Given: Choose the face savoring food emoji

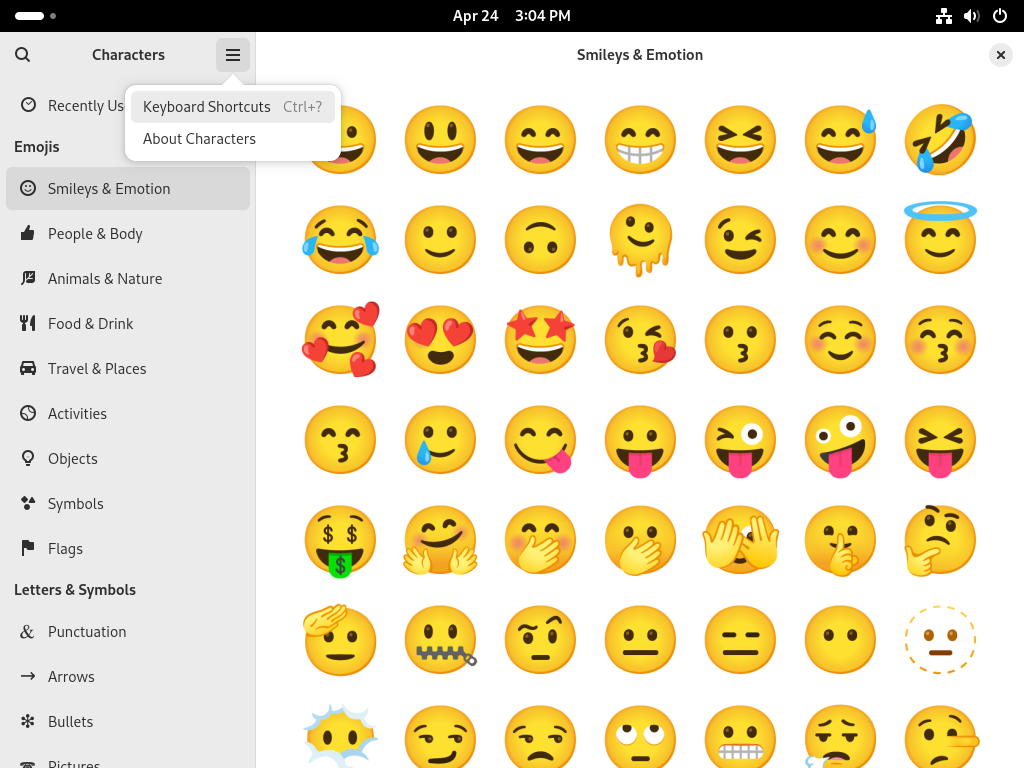Looking at the screenshot, I should [540, 440].
